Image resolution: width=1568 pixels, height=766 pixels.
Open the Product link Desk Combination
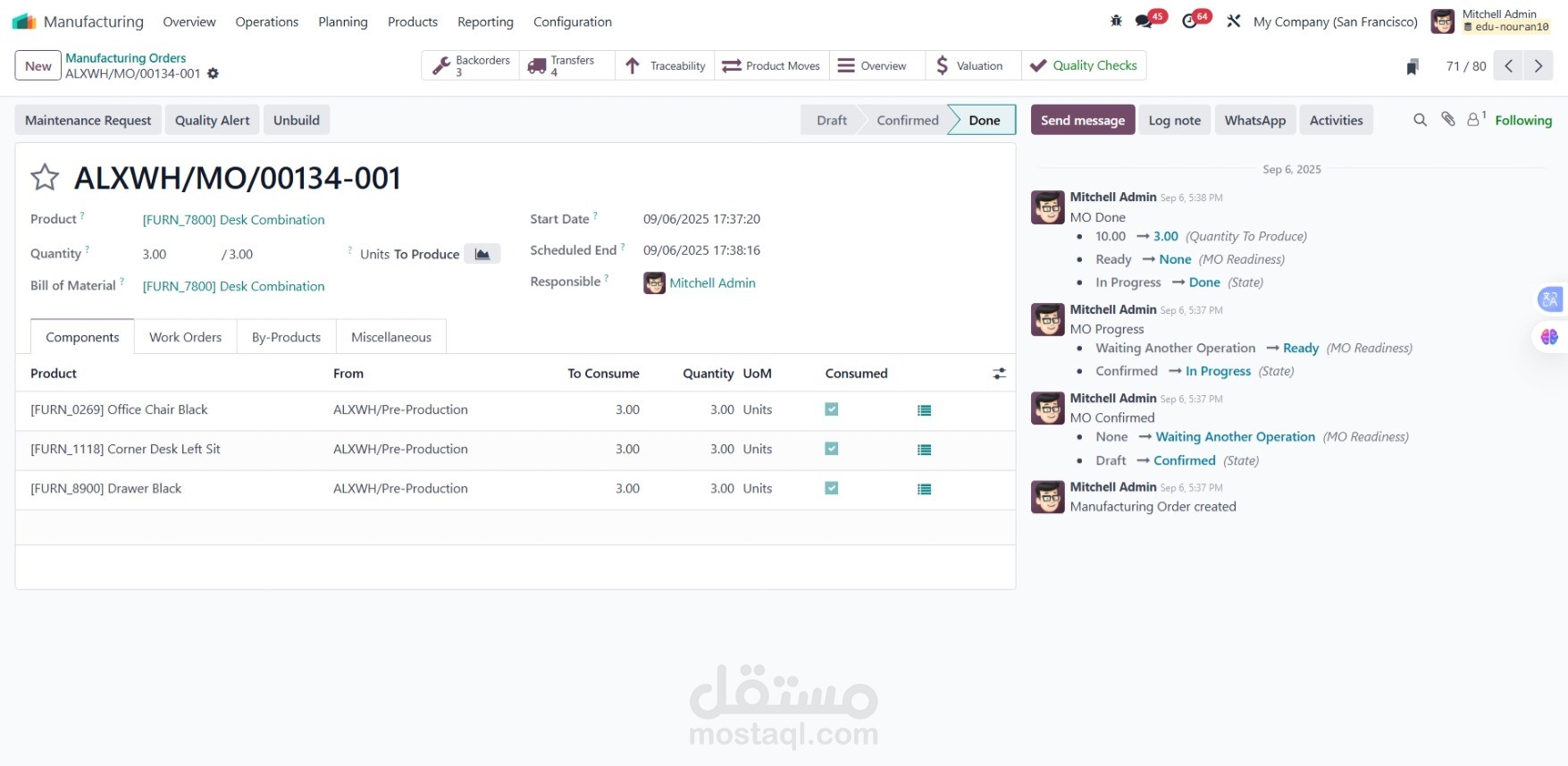pos(234,220)
